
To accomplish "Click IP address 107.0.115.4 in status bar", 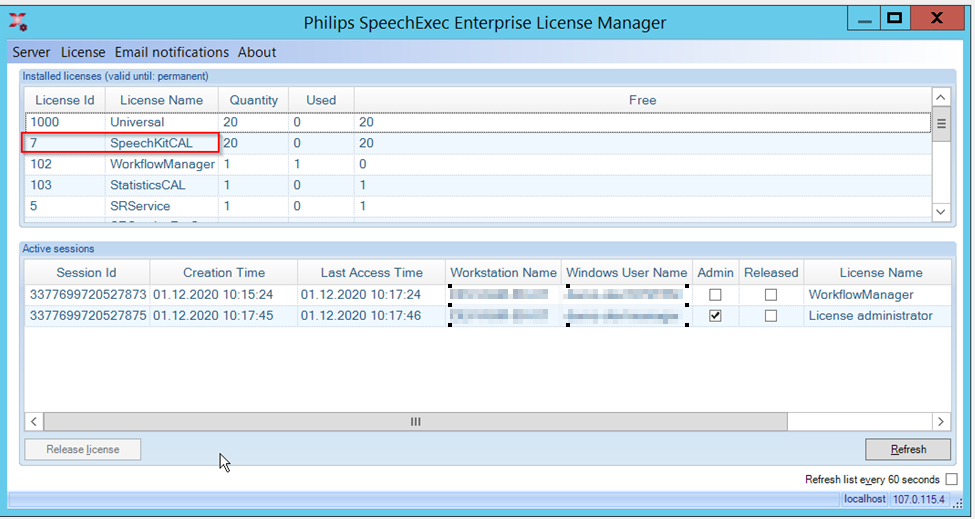I will pos(919,499).
